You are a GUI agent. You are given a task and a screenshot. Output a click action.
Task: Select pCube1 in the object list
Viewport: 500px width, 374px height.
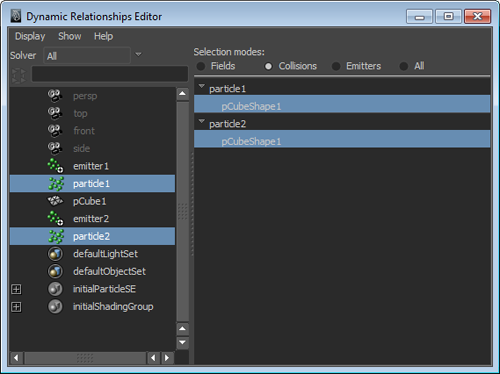90,201
